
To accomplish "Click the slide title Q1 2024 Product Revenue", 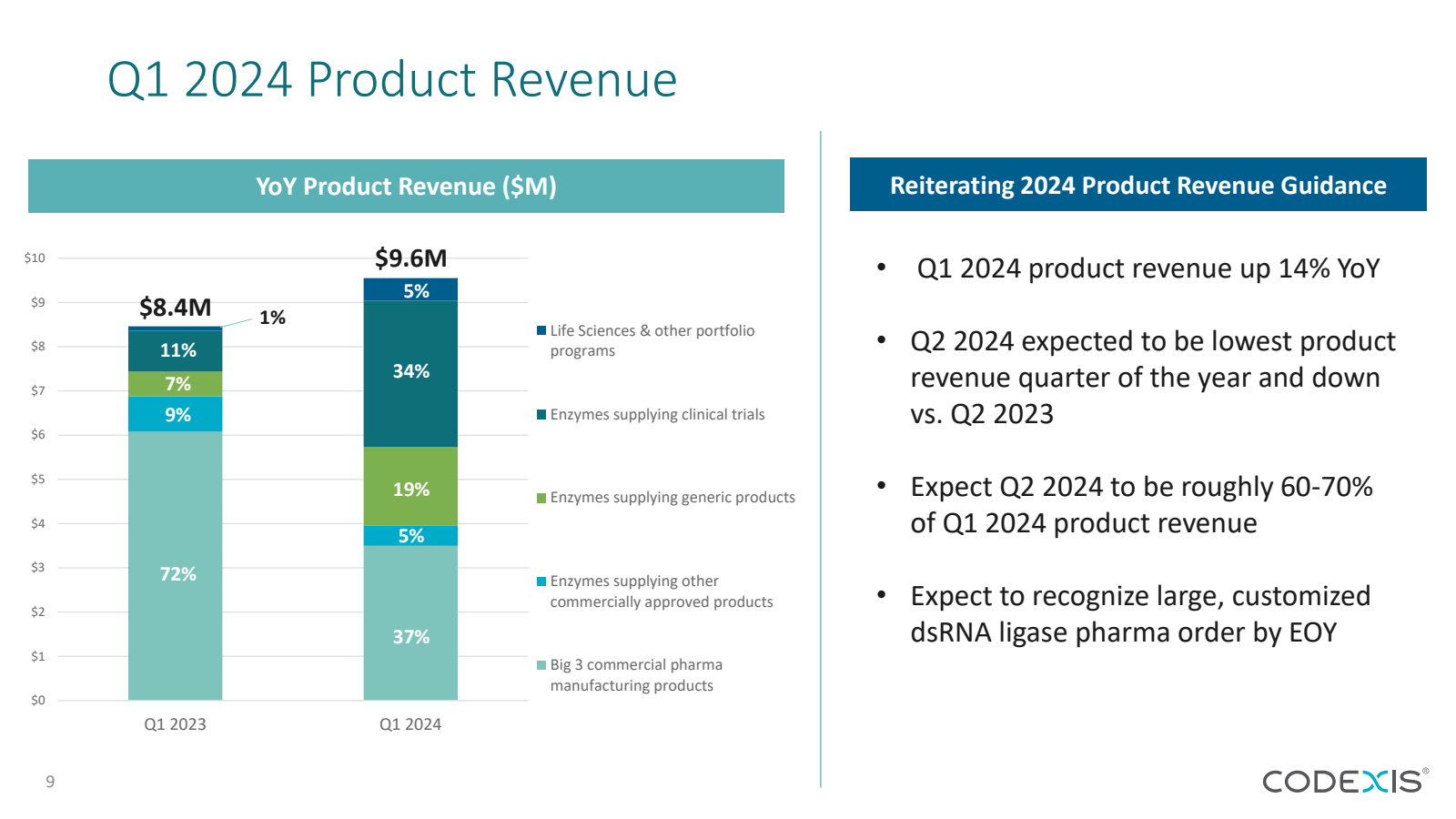I will 392,79.
